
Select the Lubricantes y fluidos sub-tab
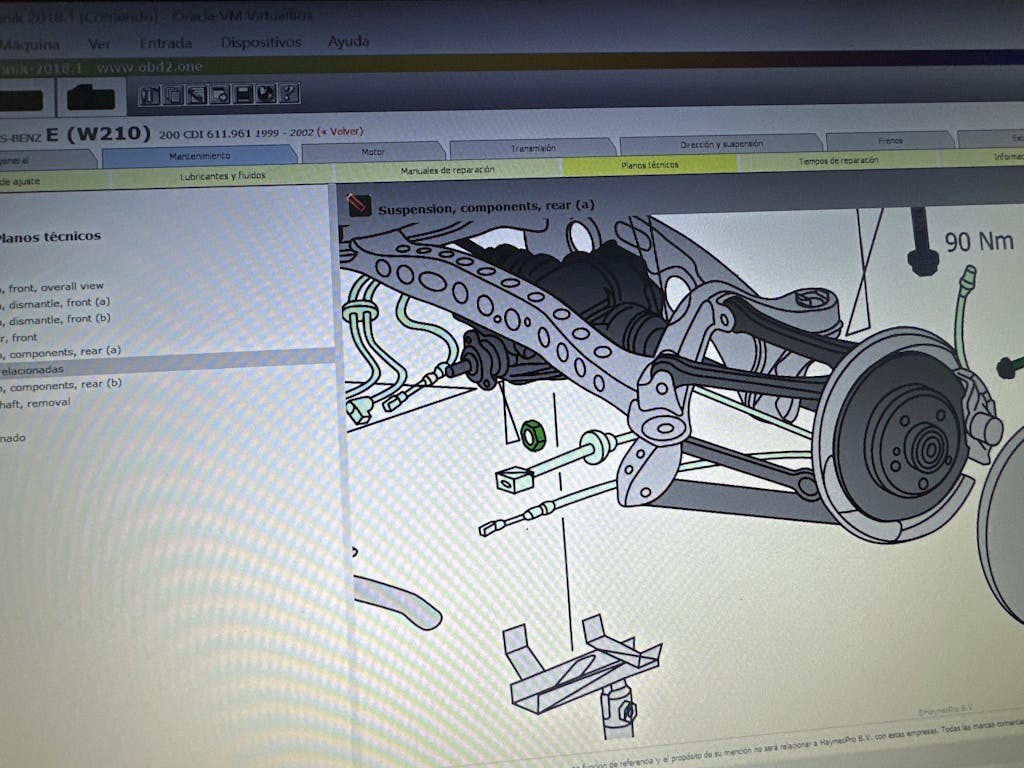222,175
